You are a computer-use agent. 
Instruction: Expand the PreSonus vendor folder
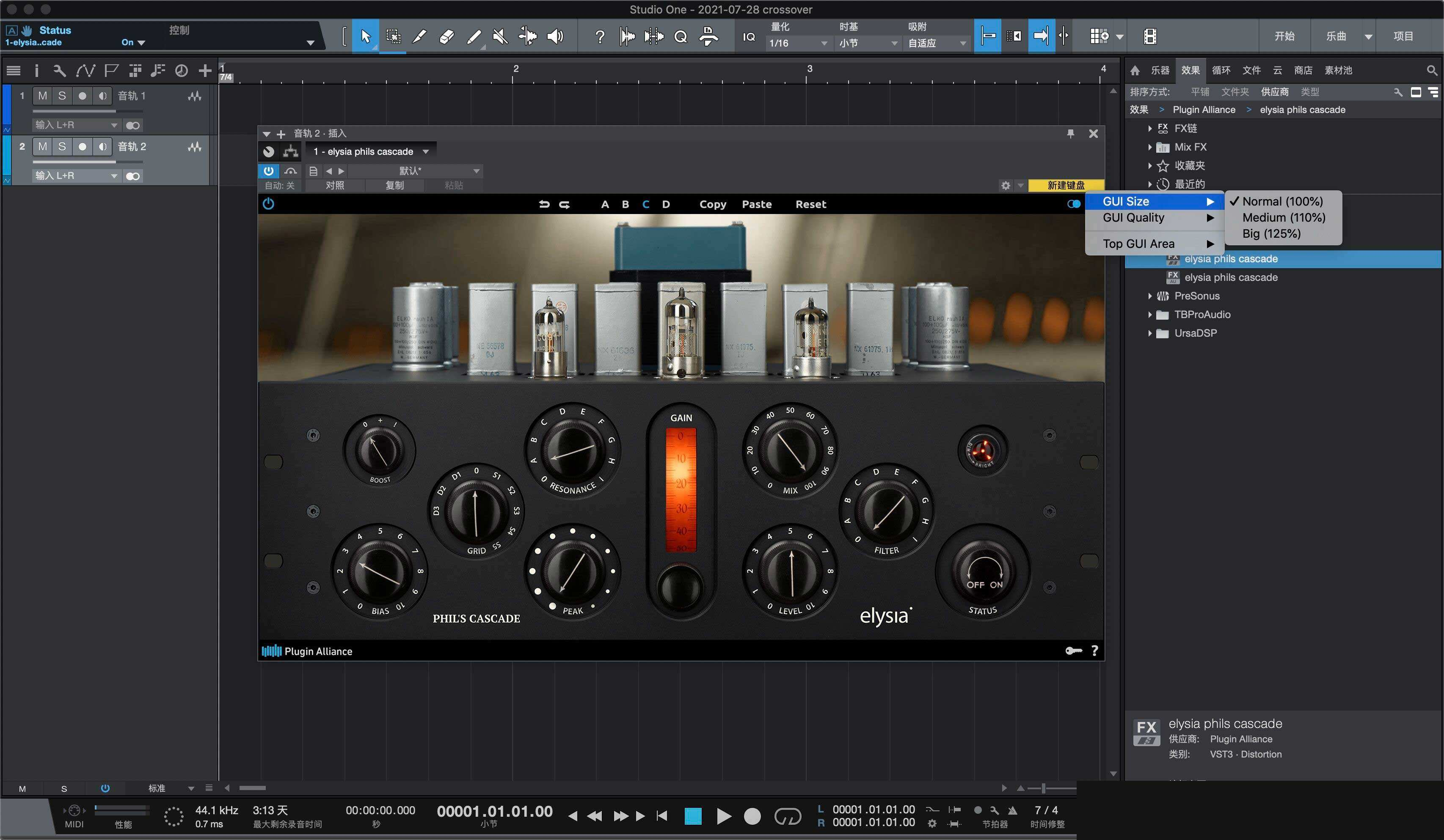point(1149,296)
